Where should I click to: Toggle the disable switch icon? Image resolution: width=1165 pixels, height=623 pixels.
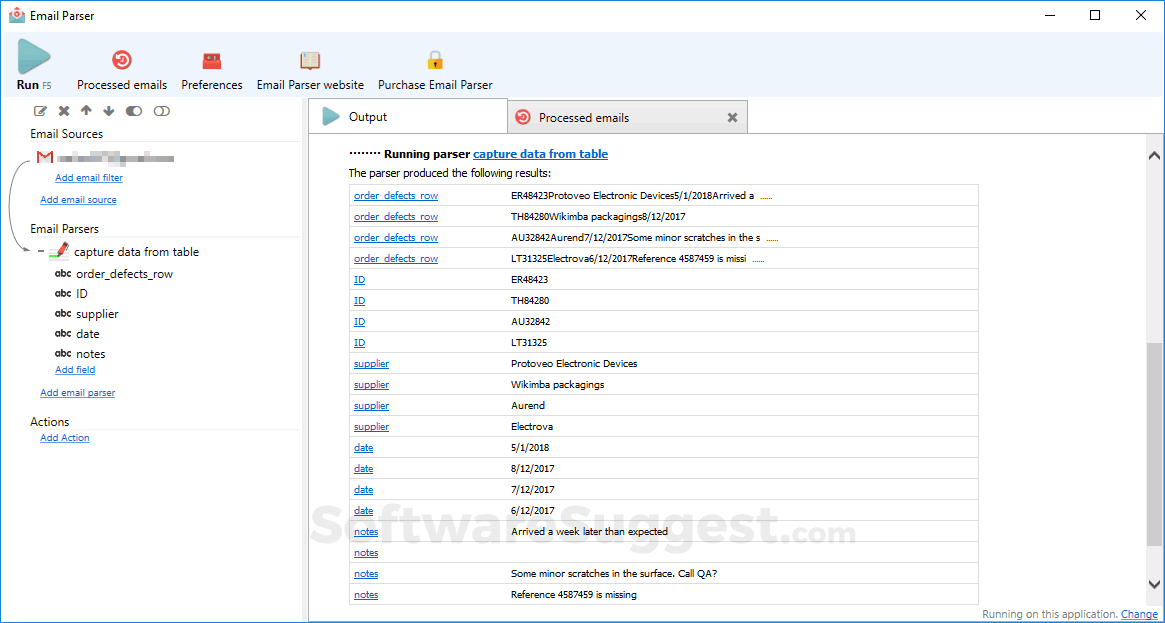pyautogui.click(x=162, y=111)
